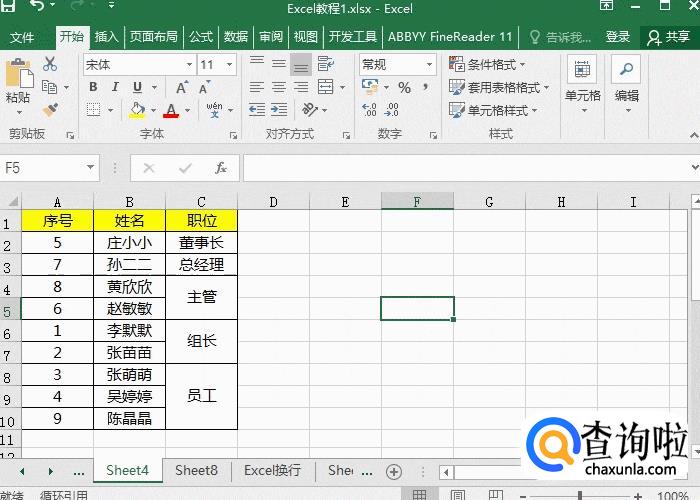This screenshot has width=700, height=500.
Task: Apply Percent Style format
Action: pyautogui.click(x=404, y=88)
